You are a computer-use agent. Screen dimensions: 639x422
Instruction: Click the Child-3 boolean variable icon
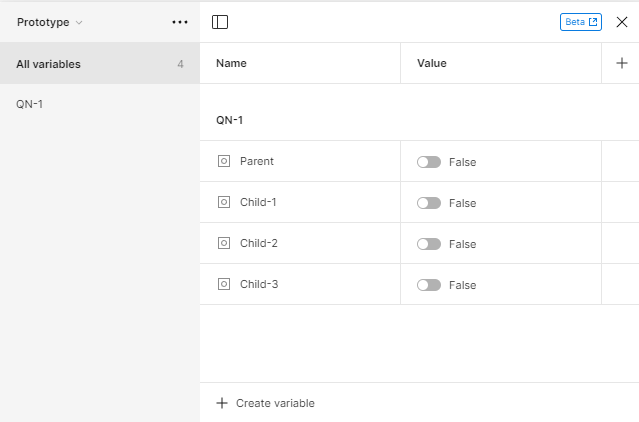(224, 284)
